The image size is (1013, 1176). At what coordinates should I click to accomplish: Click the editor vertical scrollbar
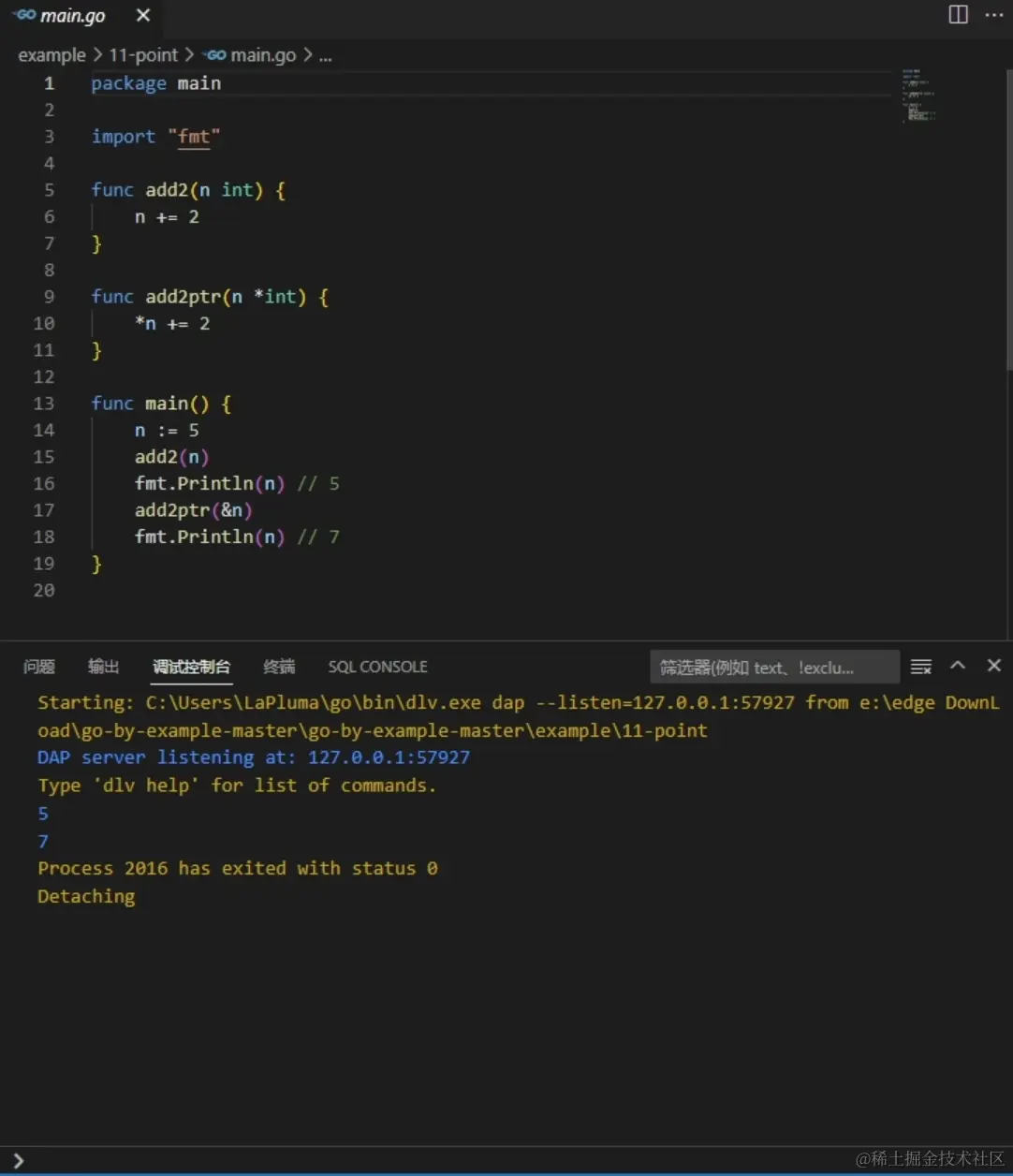pyautogui.click(x=1008, y=222)
